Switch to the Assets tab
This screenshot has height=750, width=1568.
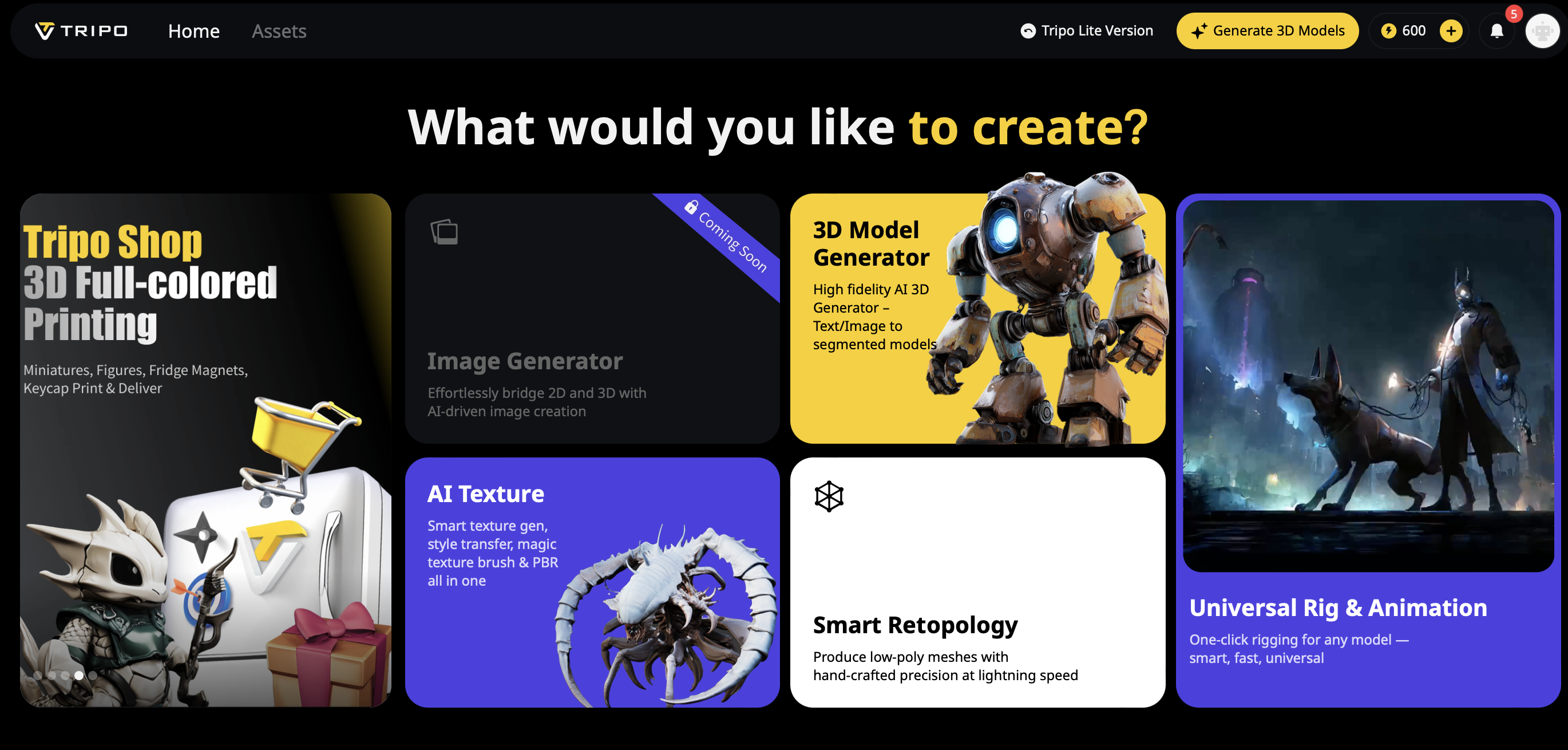click(x=279, y=31)
